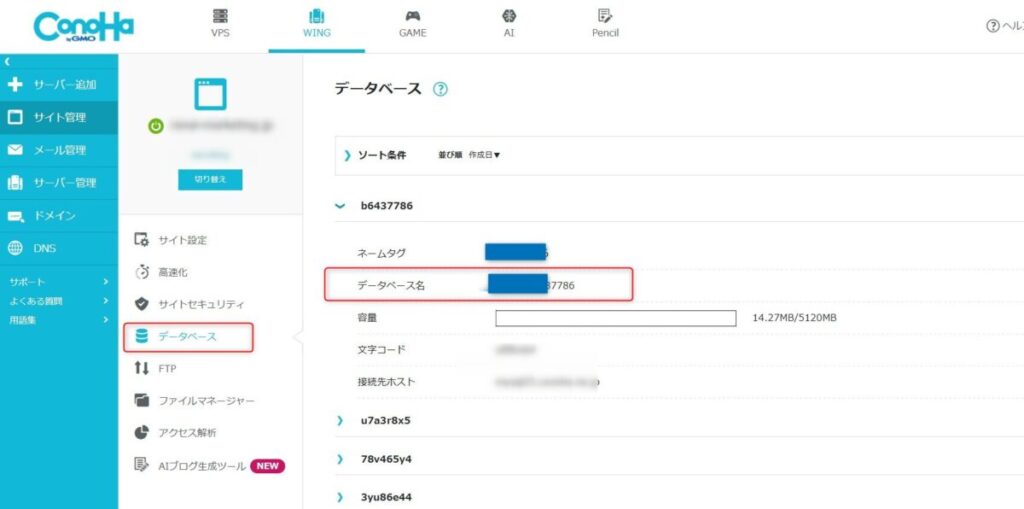Switch to the GAME tab
This screenshot has height=509, width=1024.
[x=412, y=23]
